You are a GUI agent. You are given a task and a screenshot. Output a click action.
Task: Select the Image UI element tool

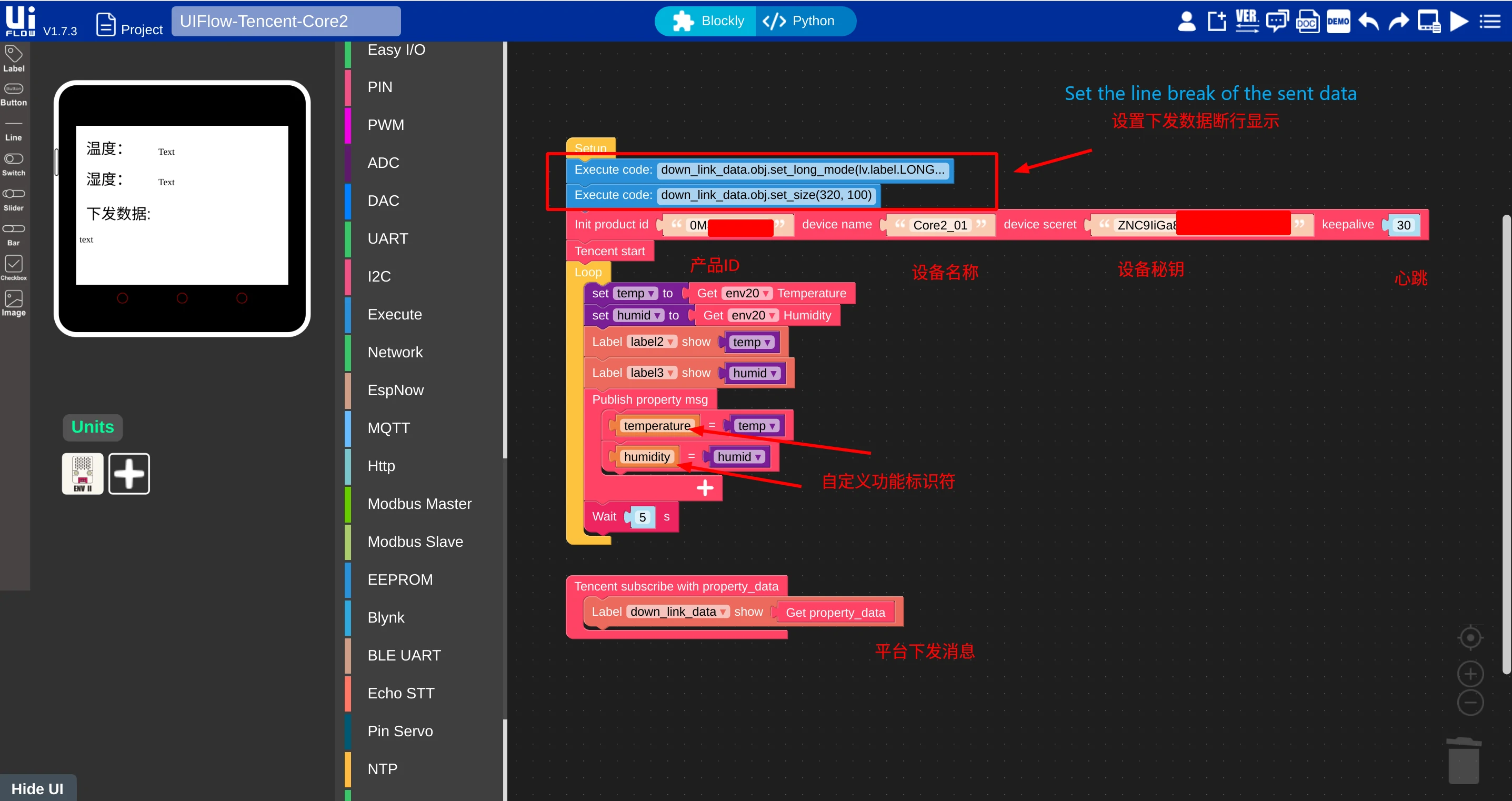pyautogui.click(x=14, y=303)
